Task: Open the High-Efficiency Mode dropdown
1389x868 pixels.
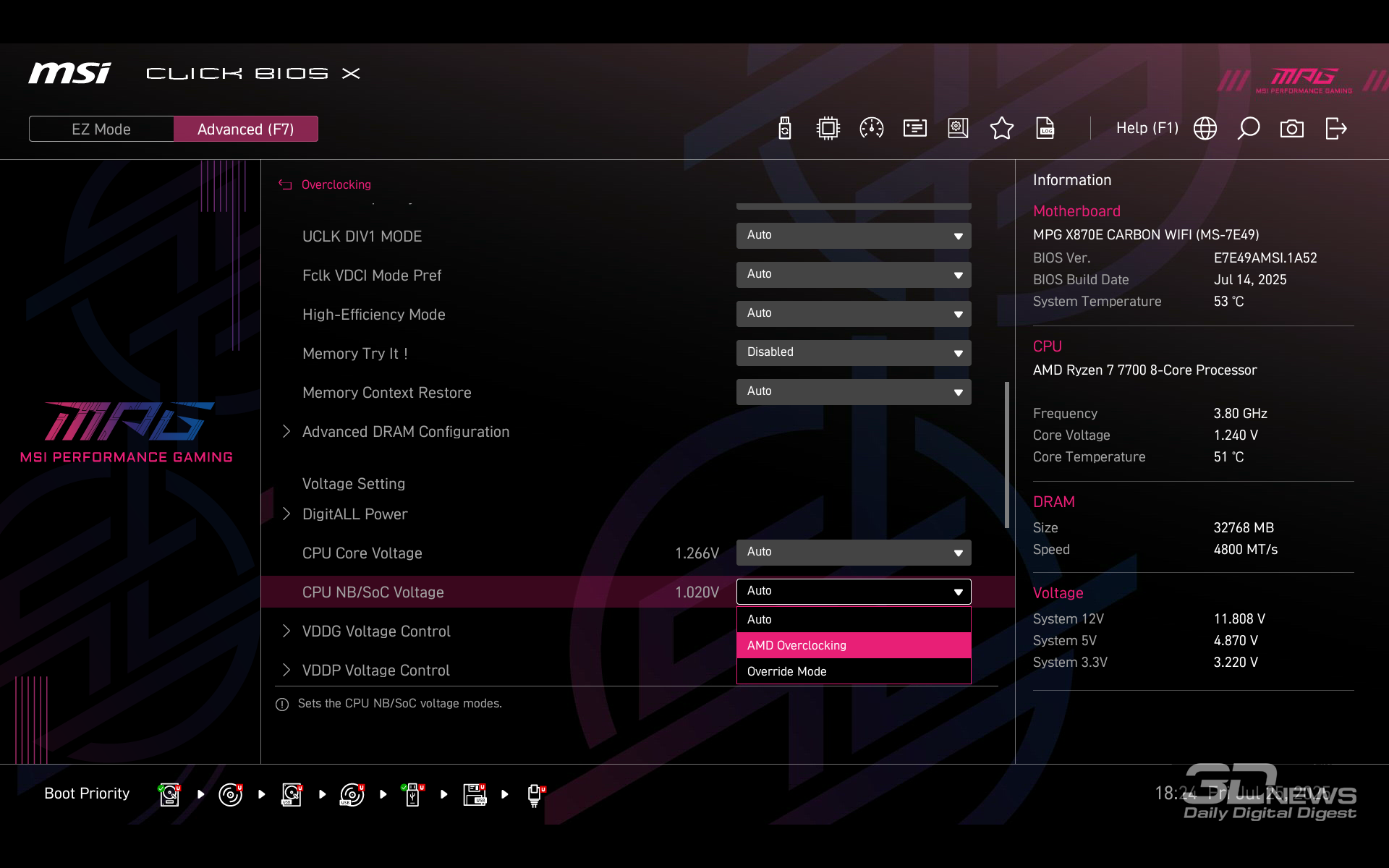Action: [854, 314]
